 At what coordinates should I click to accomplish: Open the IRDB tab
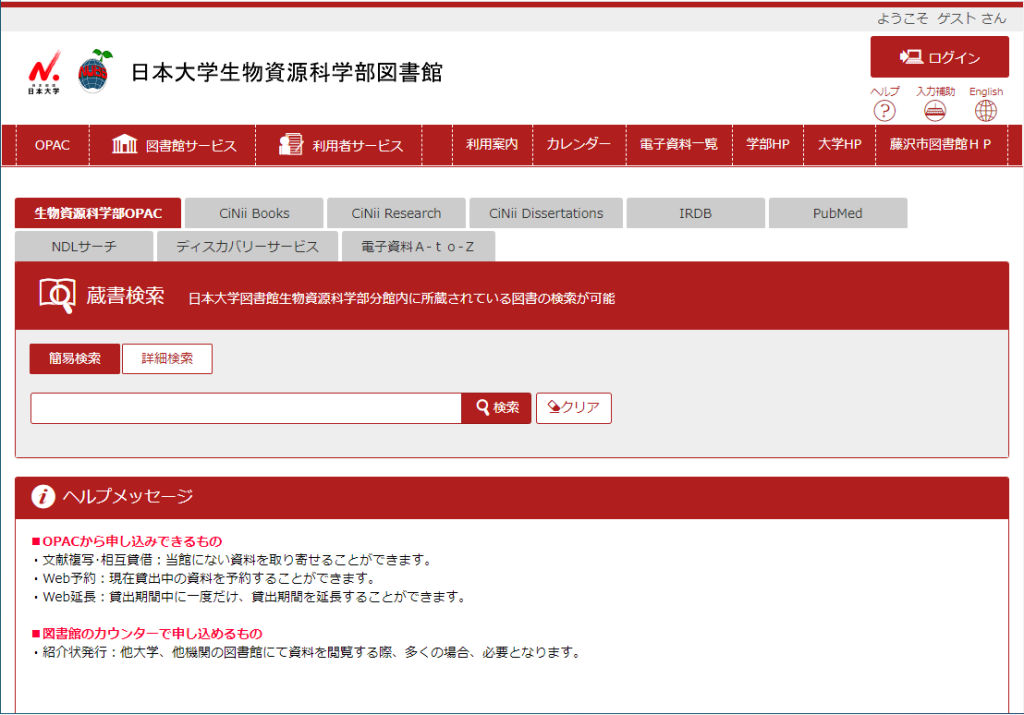(696, 213)
